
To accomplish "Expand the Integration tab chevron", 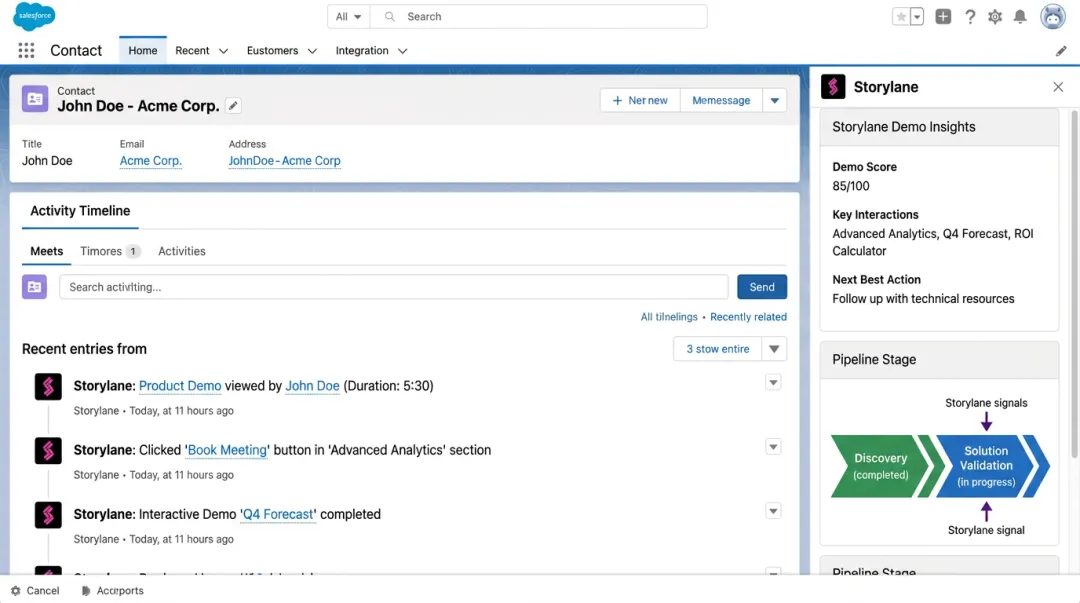I will [x=402, y=51].
